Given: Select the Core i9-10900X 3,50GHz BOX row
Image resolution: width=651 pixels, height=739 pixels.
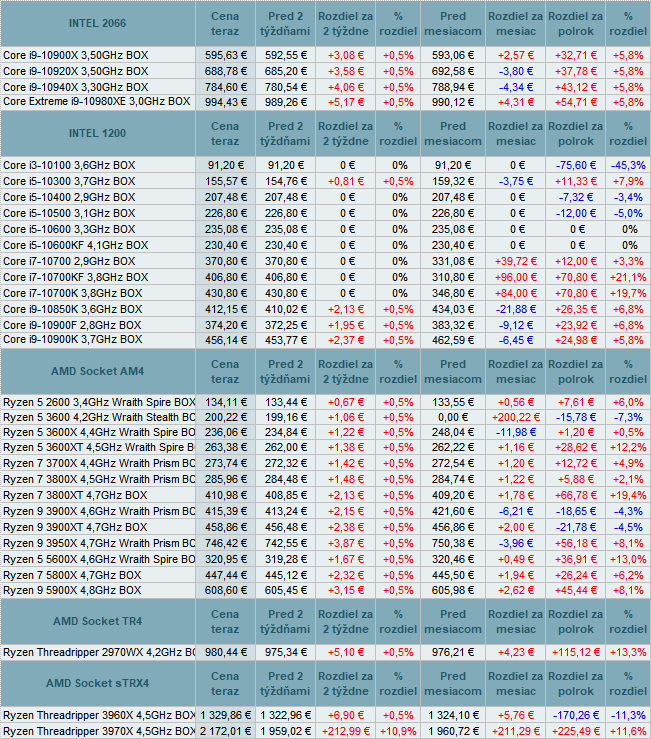Looking at the screenshot, I should coord(325,55).
